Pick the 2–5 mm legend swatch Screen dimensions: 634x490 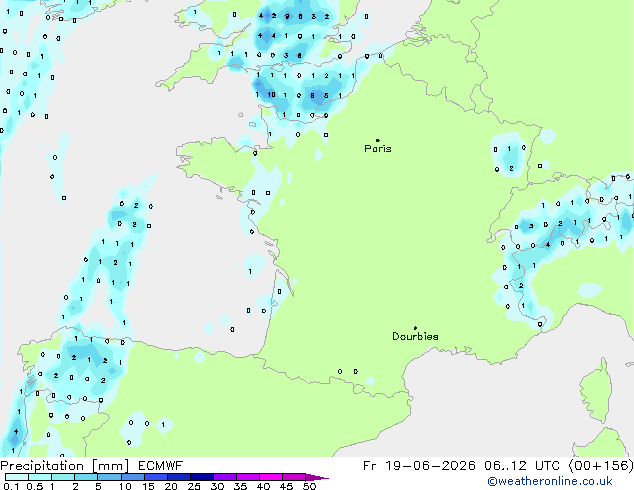(86, 477)
